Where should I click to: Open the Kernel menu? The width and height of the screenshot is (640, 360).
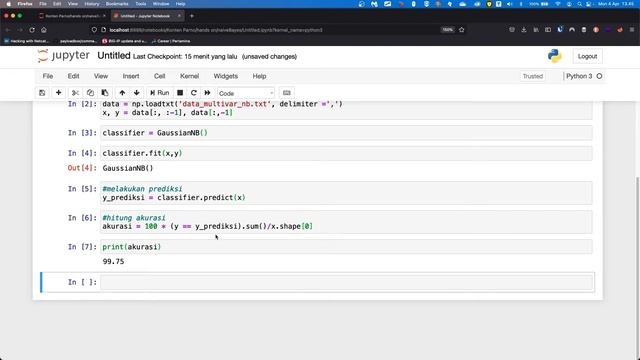pos(189,76)
